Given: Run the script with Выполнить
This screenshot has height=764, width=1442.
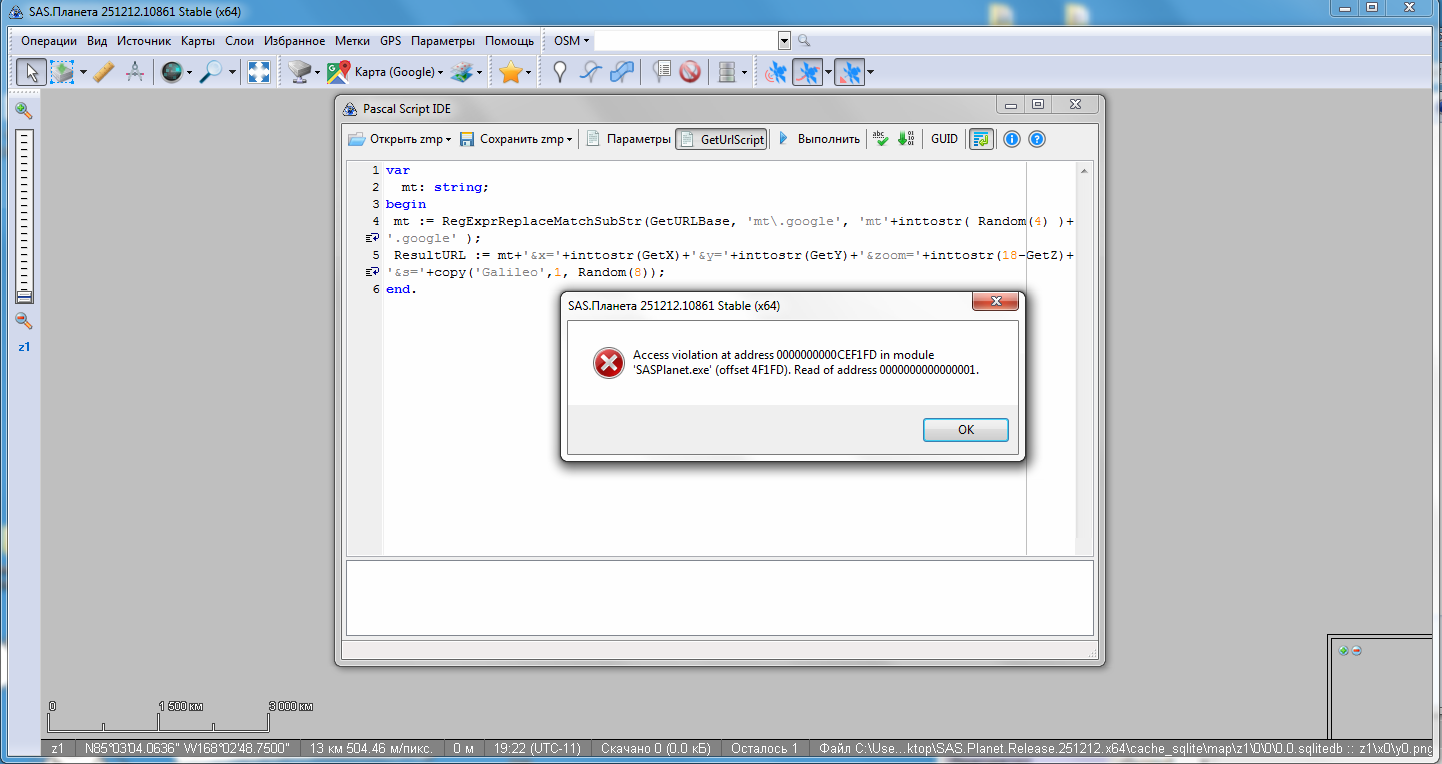Looking at the screenshot, I should coord(819,139).
